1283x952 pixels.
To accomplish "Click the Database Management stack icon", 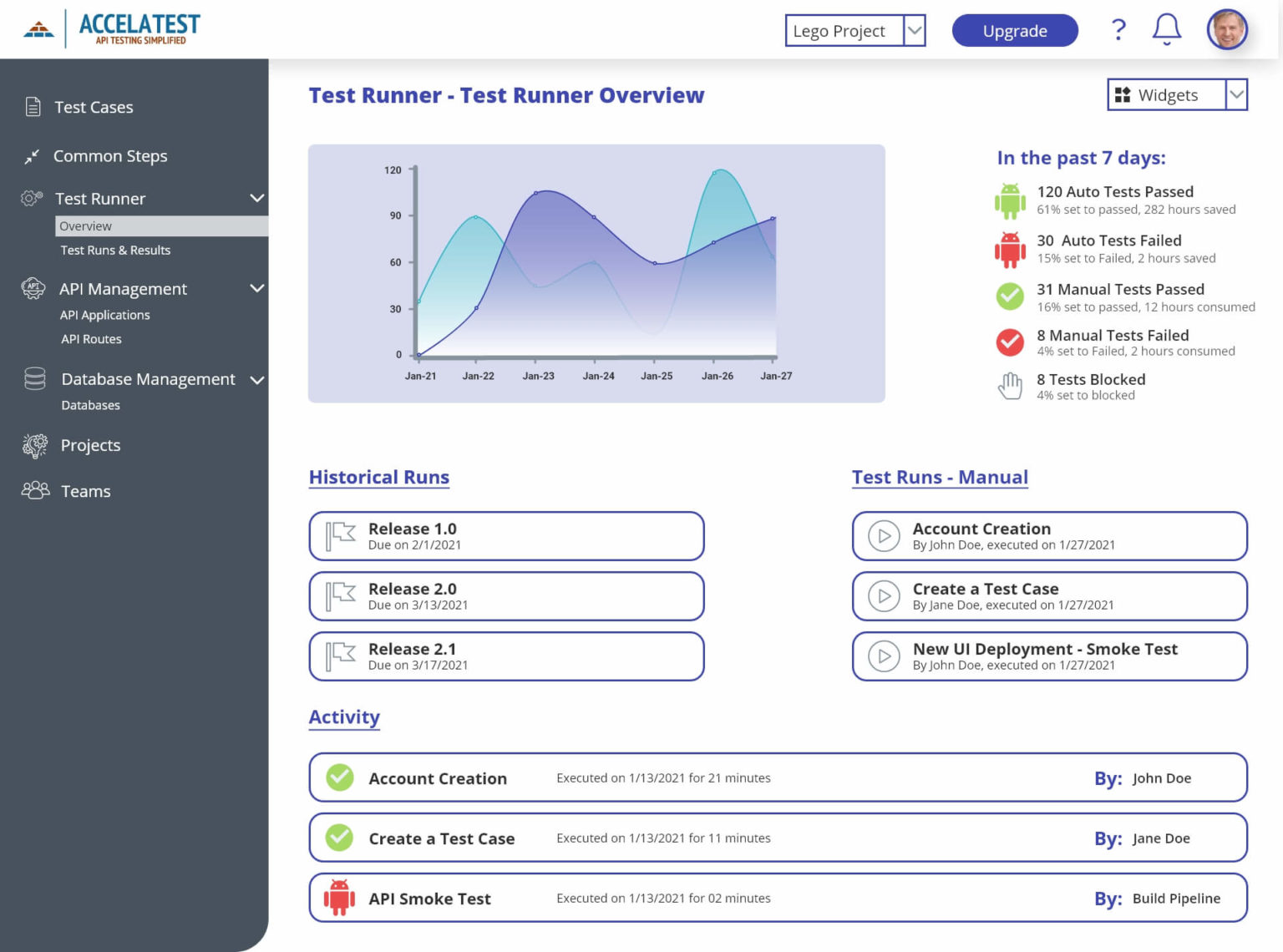I will pyautogui.click(x=35, y=379).
